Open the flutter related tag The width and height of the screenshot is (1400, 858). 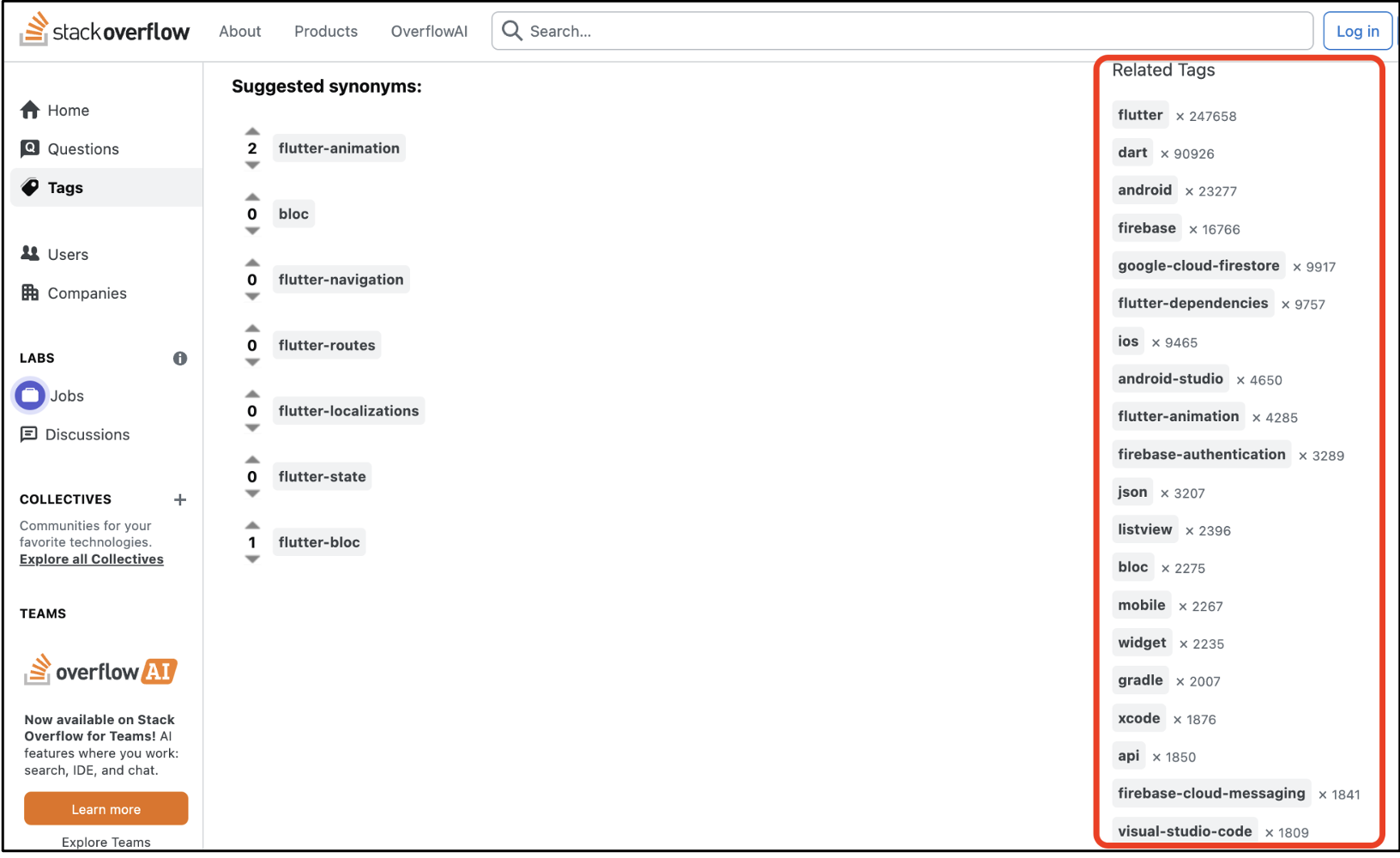[x=1140, y=114]
